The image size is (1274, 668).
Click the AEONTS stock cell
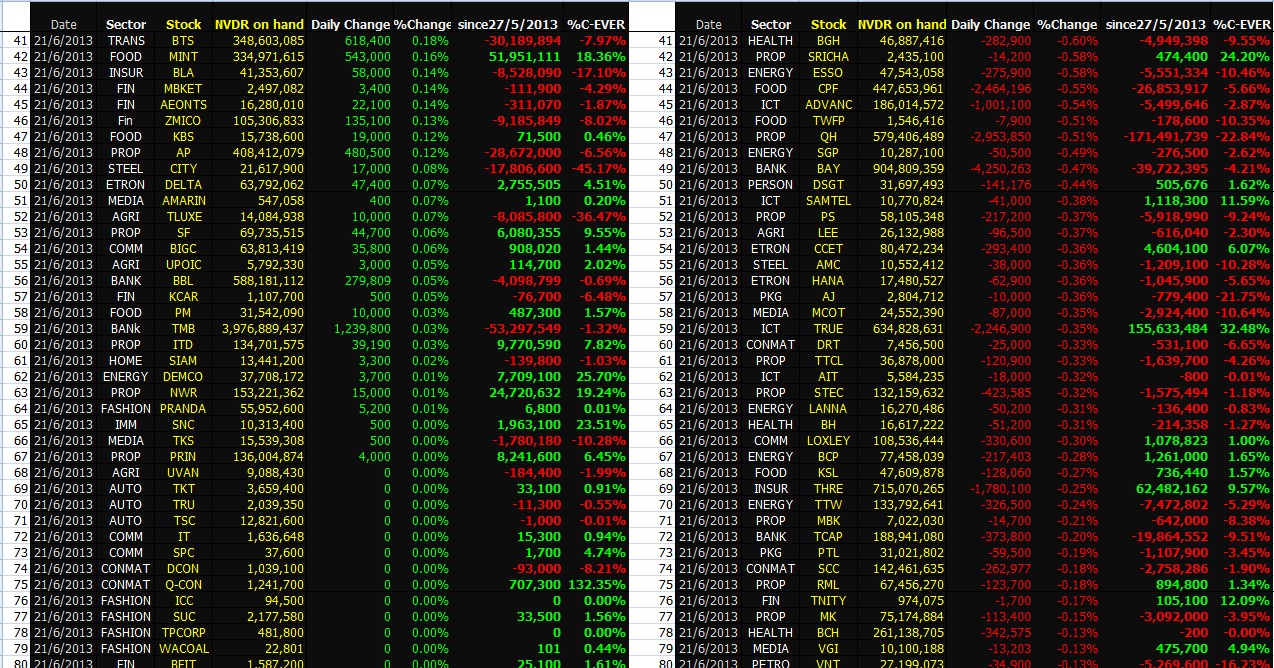click(x=183, y=105)
